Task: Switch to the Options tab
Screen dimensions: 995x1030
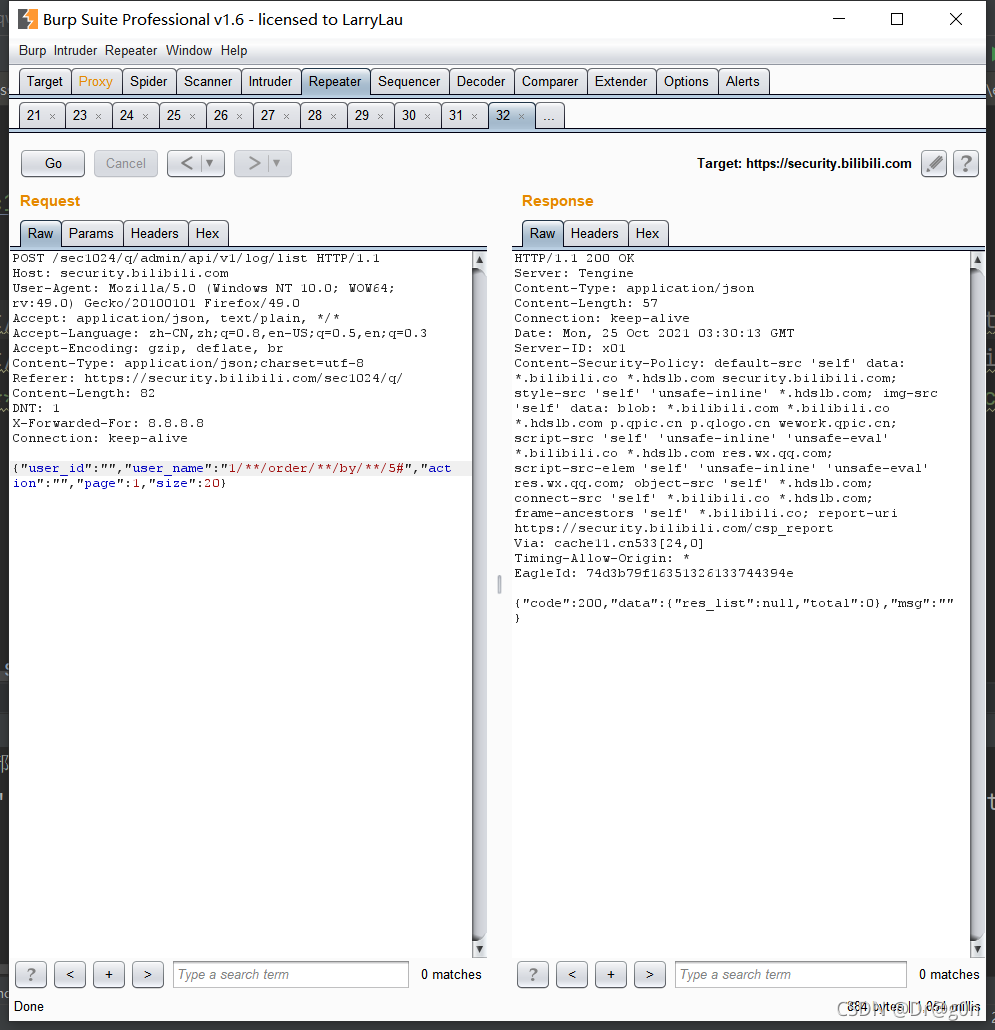Action: click(x=686, y=81)
